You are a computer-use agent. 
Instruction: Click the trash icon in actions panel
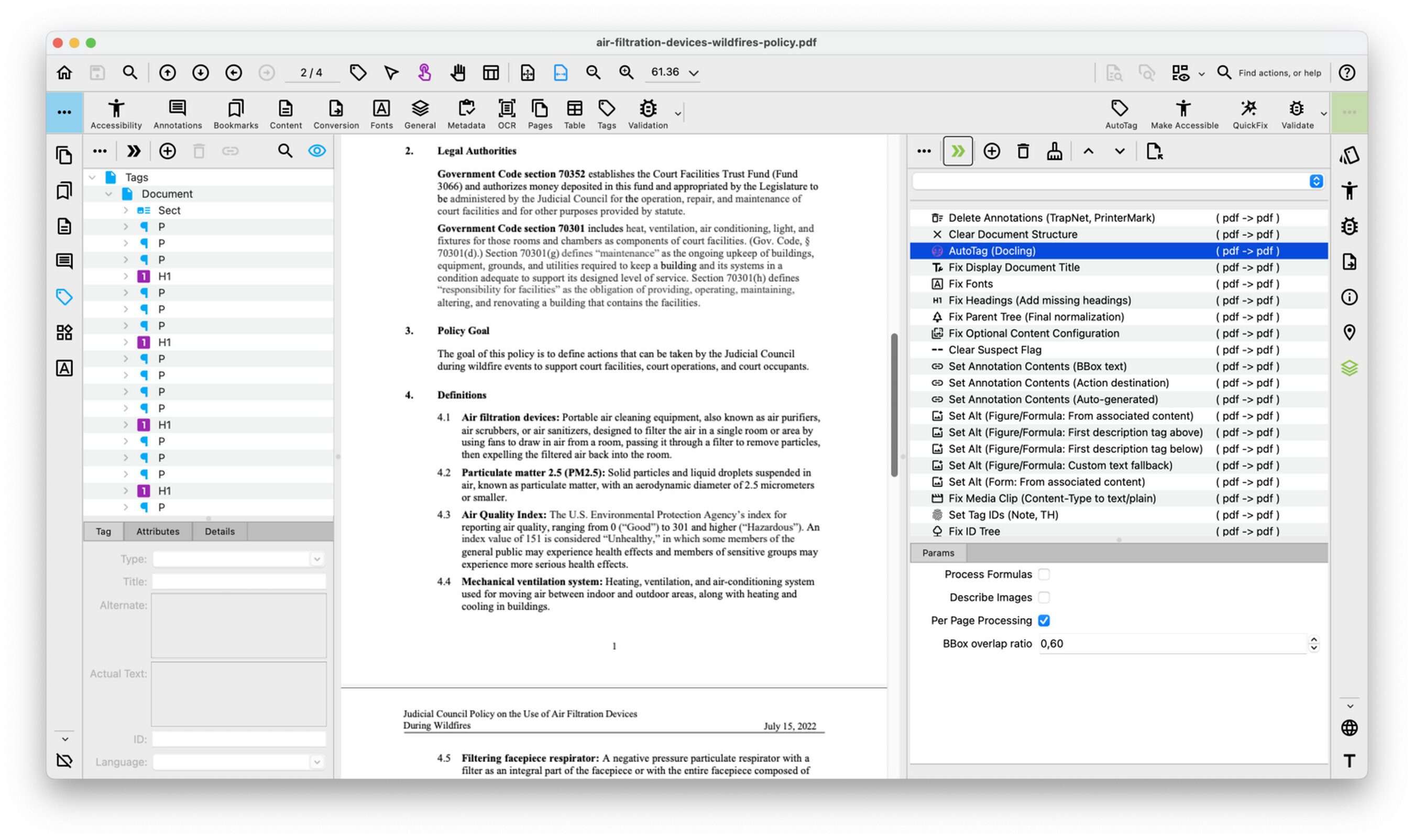click(1023, 151)
